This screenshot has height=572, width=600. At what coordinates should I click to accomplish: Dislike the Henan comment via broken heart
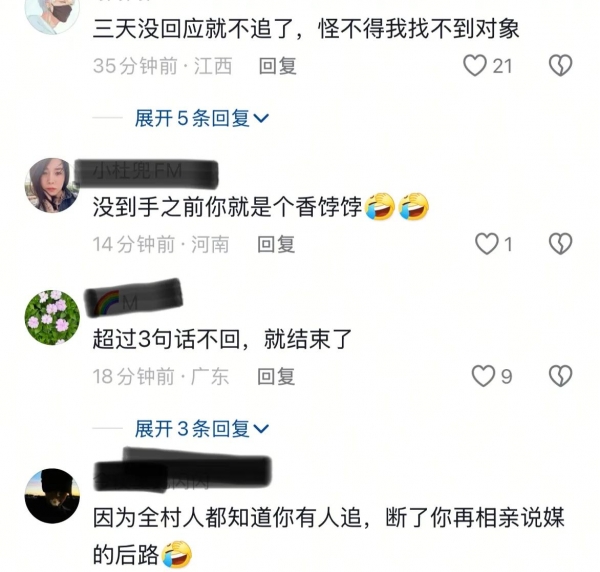click(560, 244)
